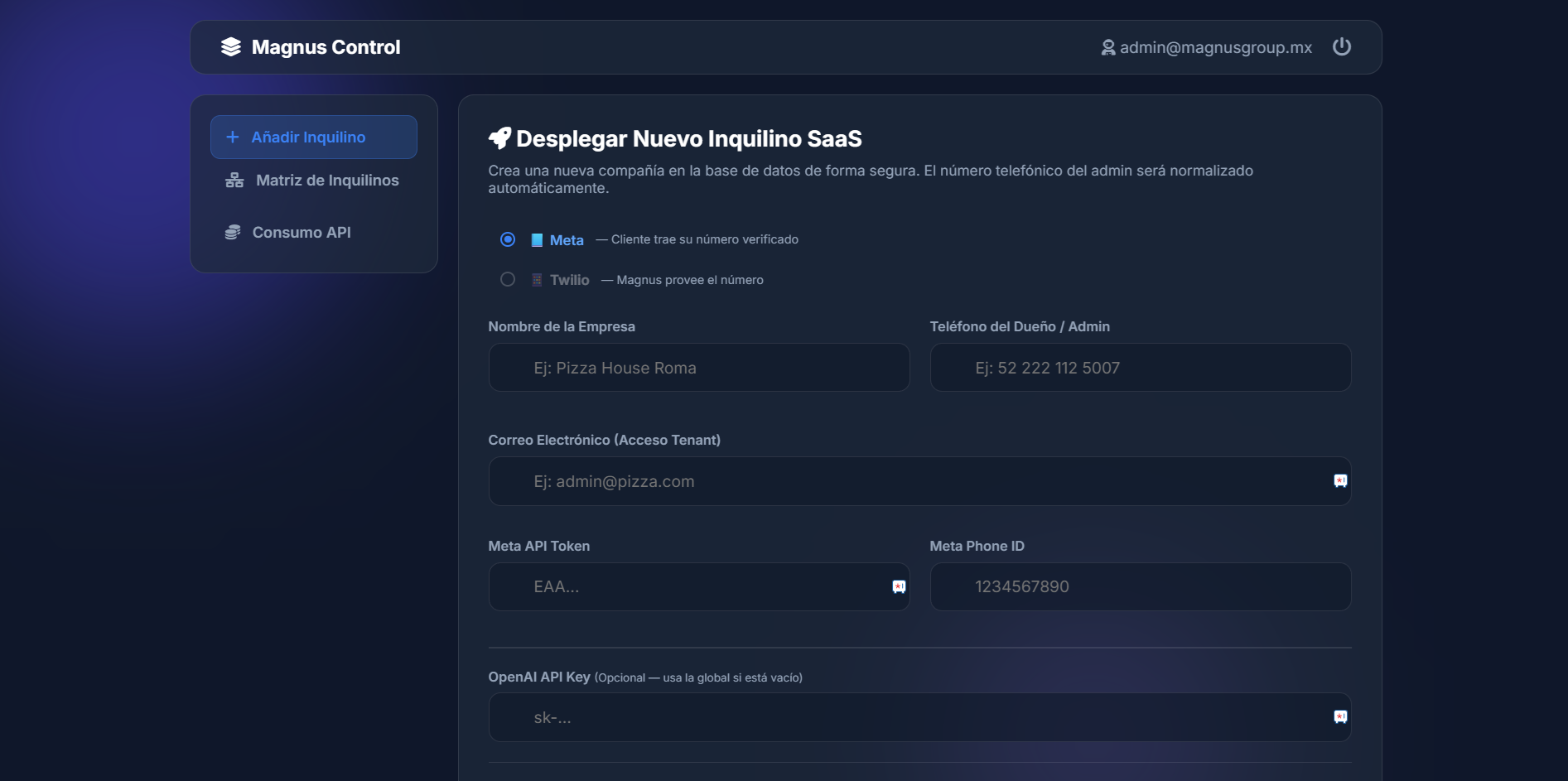Click the Magnus Control layers logo icon
Viewport: 1568px width, 781px height.
point(230,47)
